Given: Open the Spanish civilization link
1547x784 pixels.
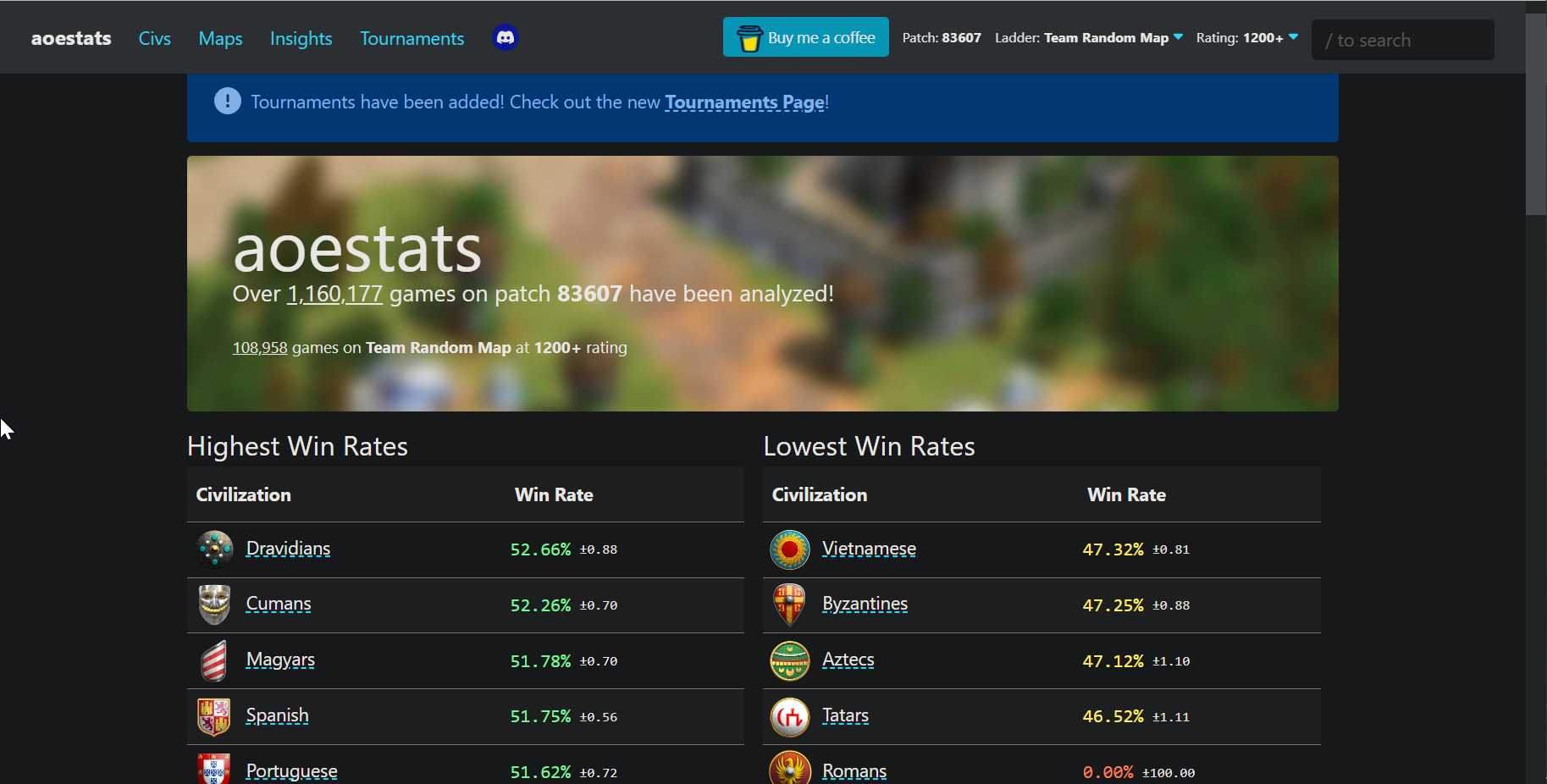Looking at the screenshot, I should click(277, 715).
